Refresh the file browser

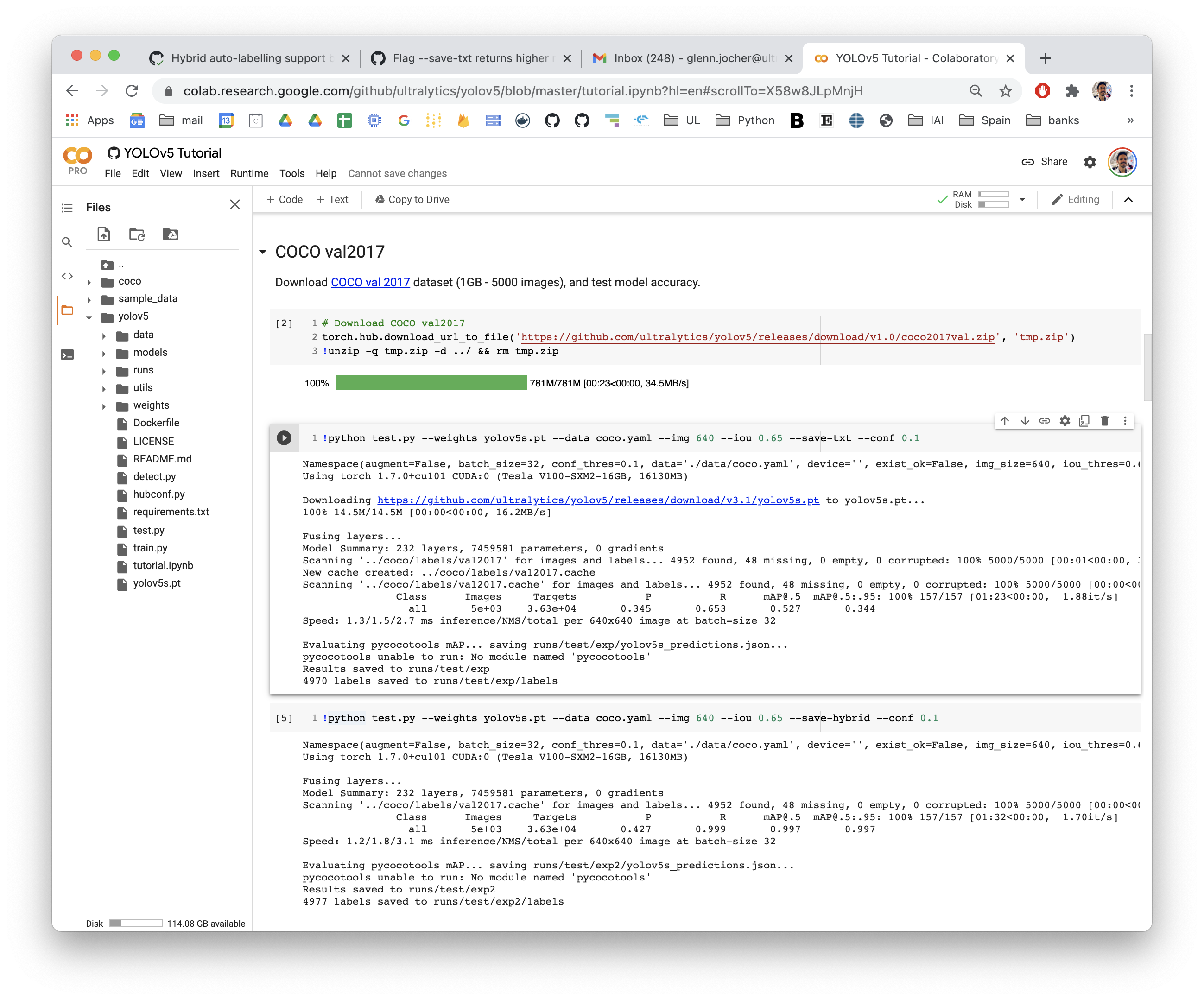click(x=137, y=234)
